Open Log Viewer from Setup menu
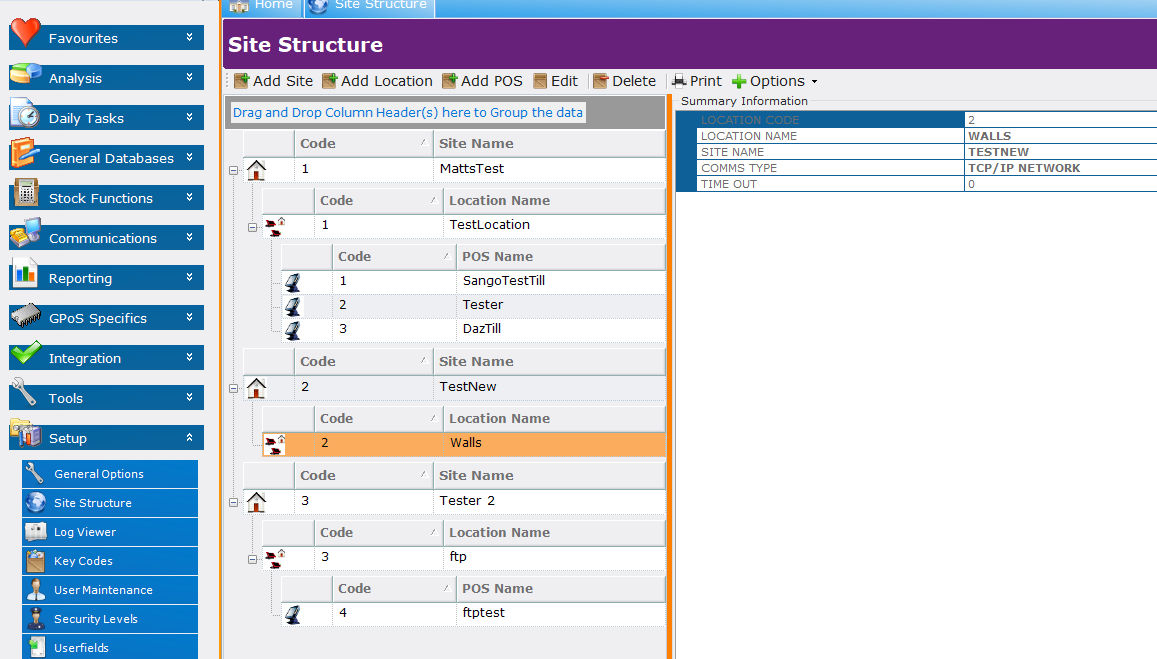 click(110, 532)
